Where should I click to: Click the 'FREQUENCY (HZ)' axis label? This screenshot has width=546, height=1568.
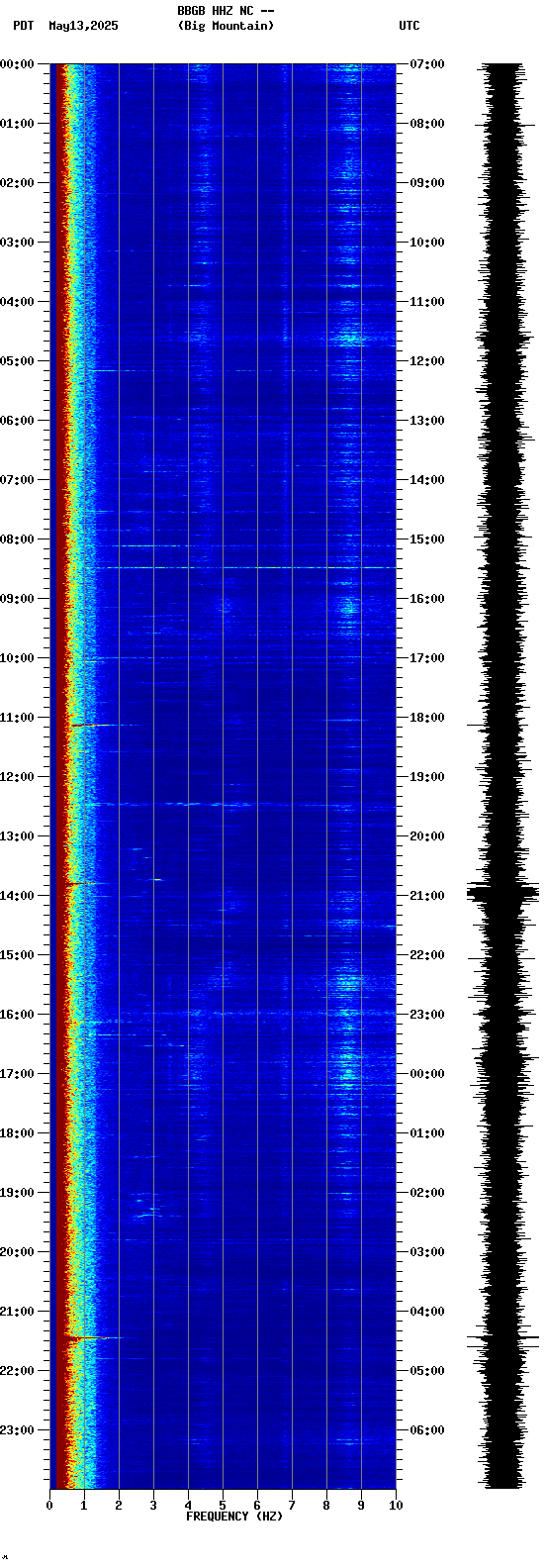click(234, 1517)
